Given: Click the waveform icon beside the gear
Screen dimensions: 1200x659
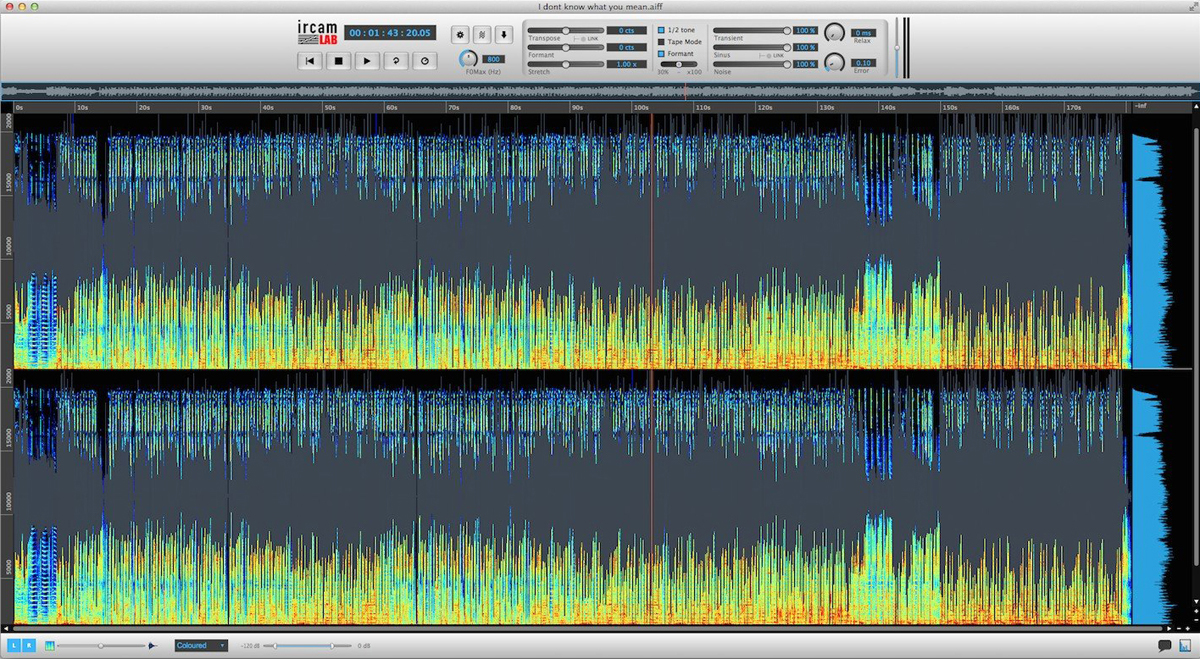Looking at the screenshot, I should (483, 34).
